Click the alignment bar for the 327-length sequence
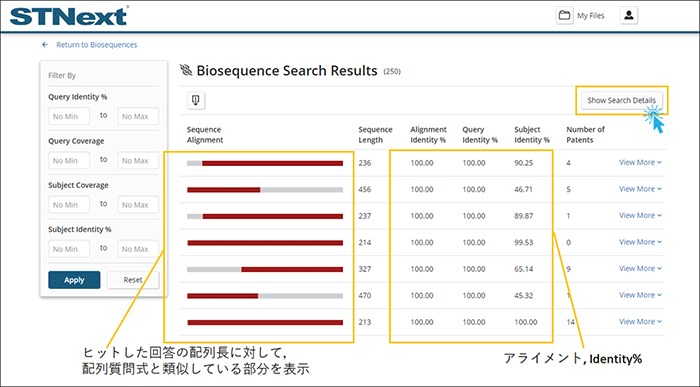The height and width of the screenshot is (387, 700). click(x=265, y=270)
